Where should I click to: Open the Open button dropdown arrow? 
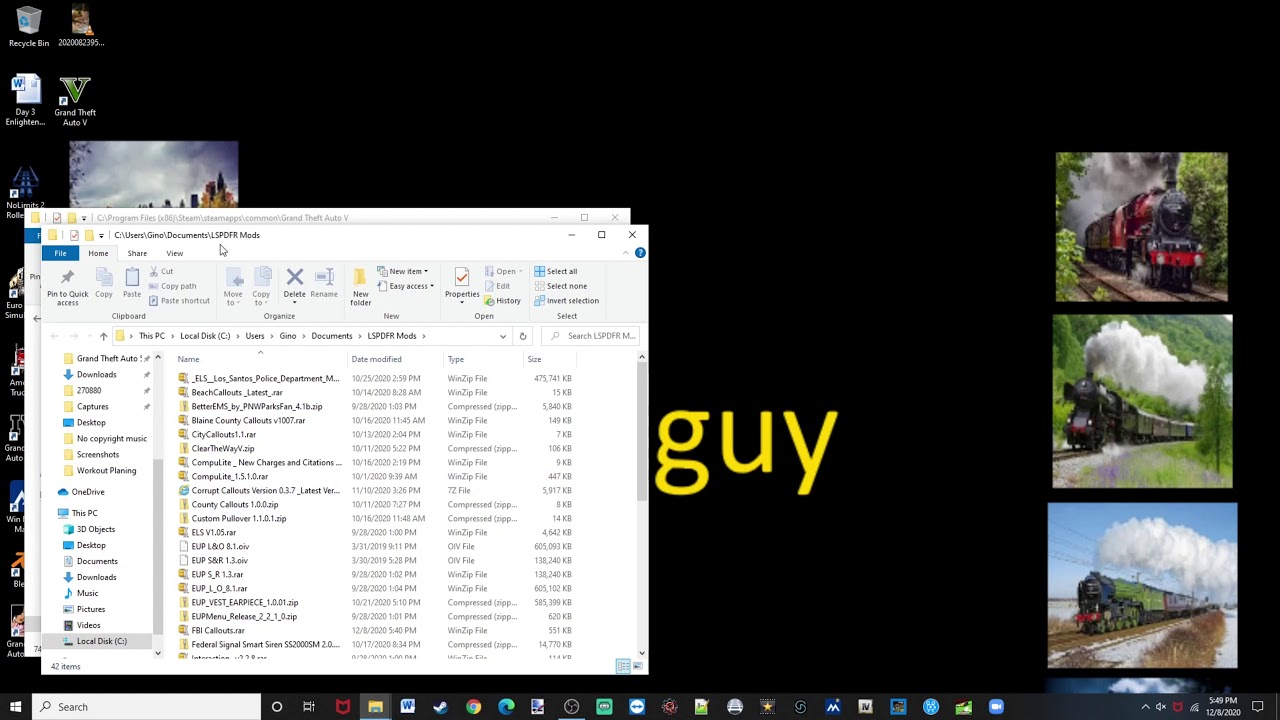tap(520, 271)
